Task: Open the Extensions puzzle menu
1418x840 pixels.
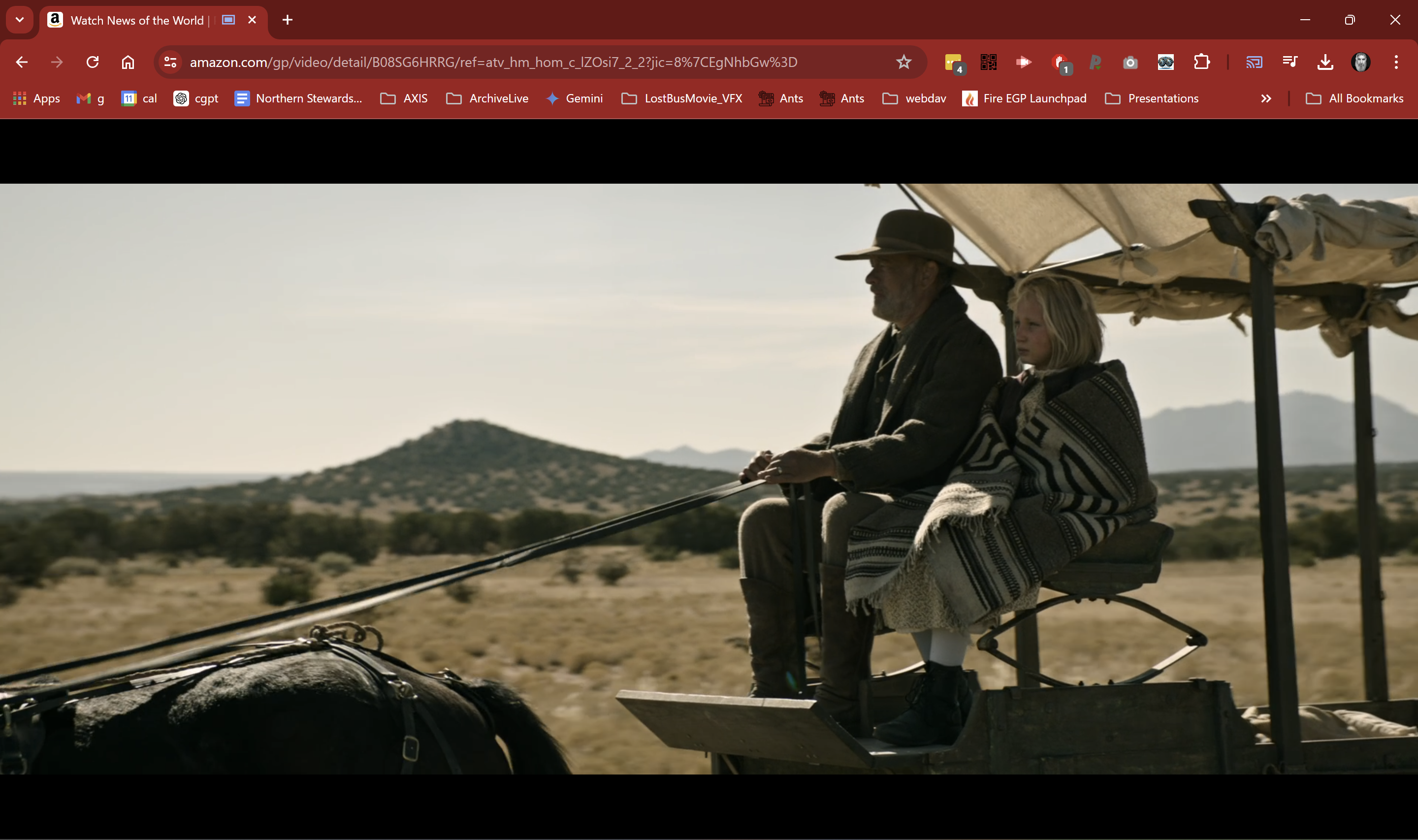Action: [x=1201, y=62]
